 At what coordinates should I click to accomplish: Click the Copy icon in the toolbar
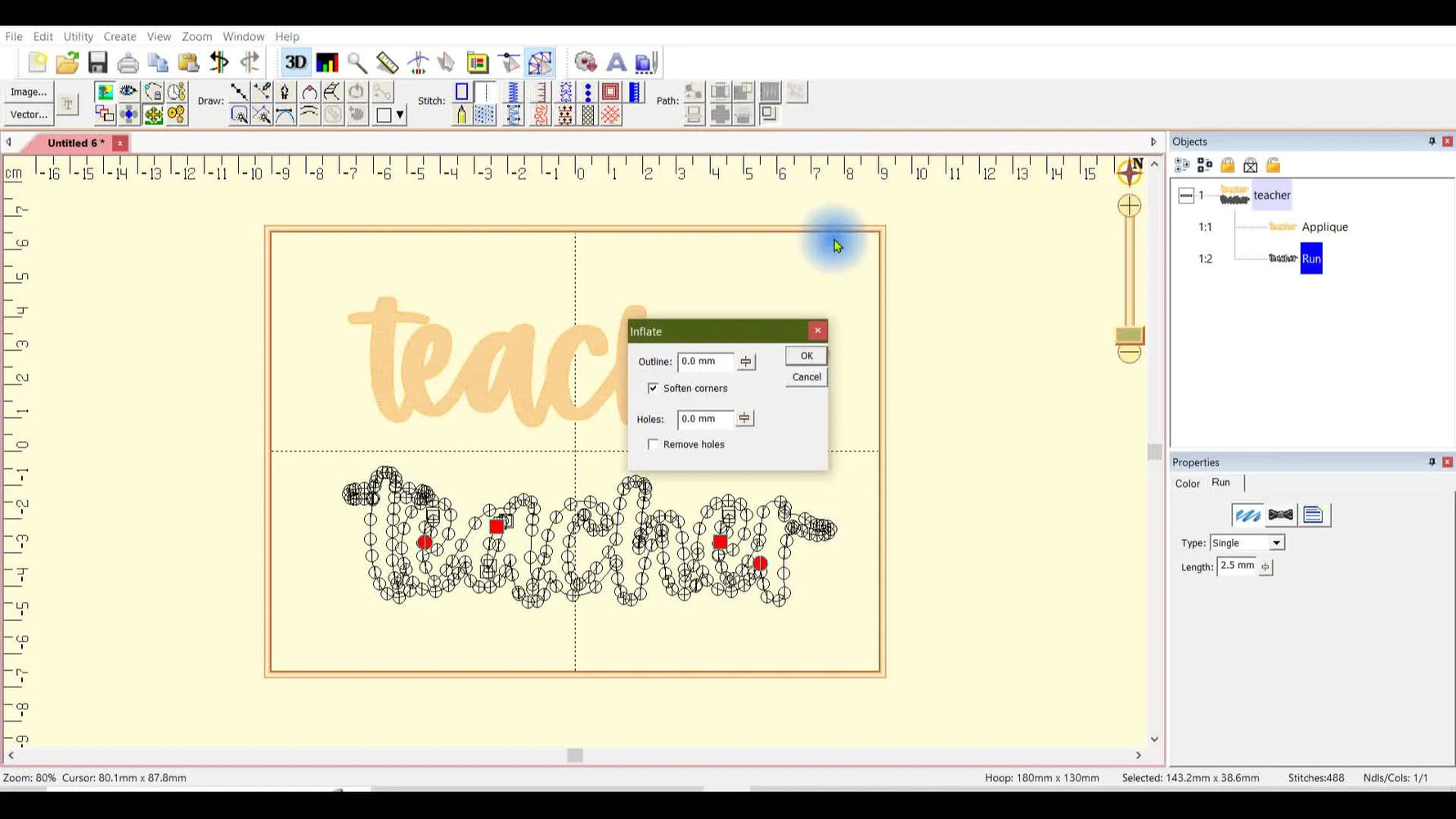(158, 62)
